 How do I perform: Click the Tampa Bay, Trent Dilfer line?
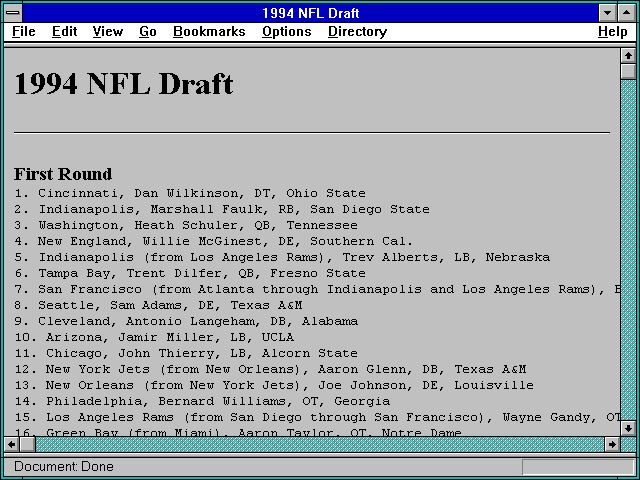coord(190,273)
